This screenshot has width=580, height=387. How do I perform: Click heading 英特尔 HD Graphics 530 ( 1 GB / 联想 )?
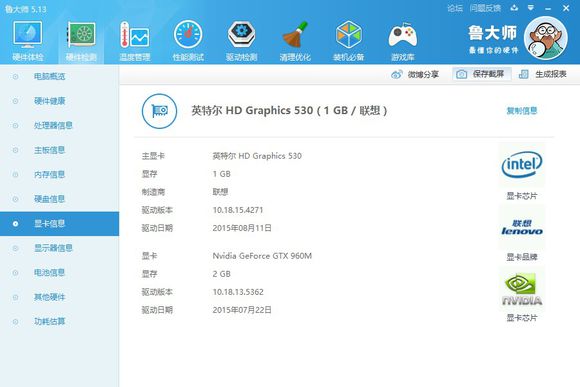289,110
